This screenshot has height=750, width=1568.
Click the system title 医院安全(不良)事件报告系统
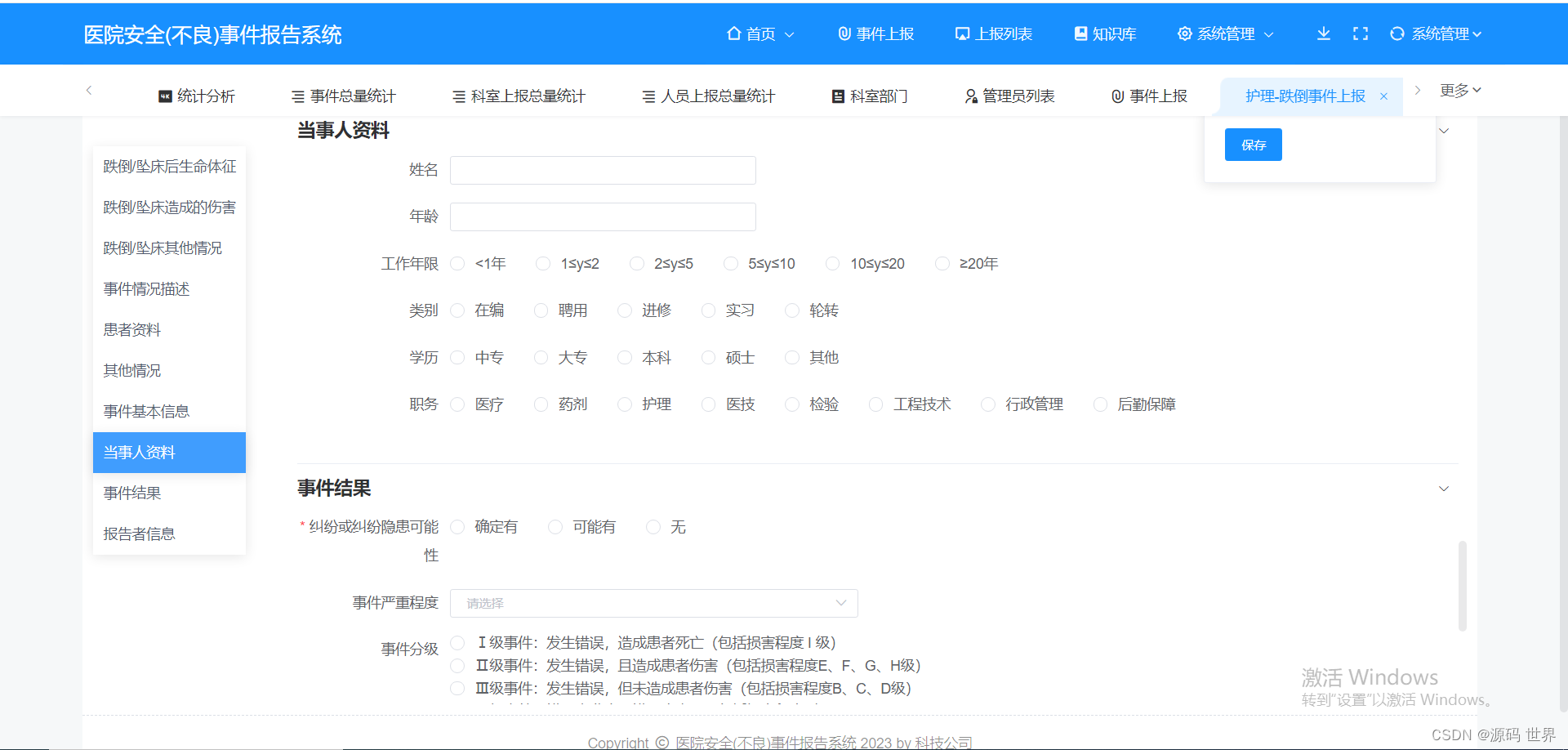[x=212, y=34]
